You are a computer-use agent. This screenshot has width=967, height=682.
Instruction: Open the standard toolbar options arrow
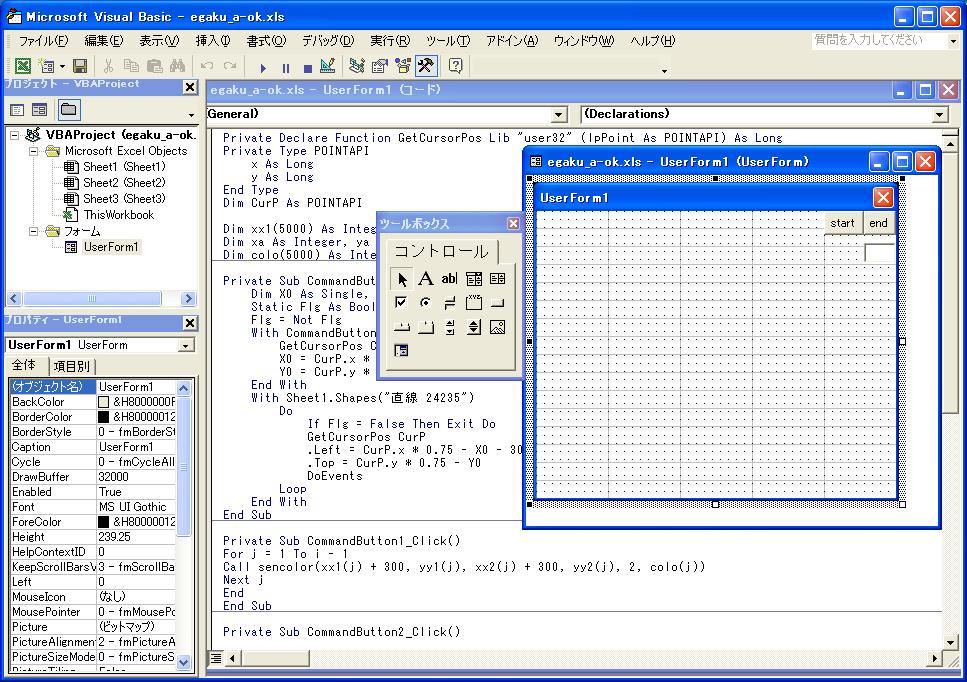point(664,70)
